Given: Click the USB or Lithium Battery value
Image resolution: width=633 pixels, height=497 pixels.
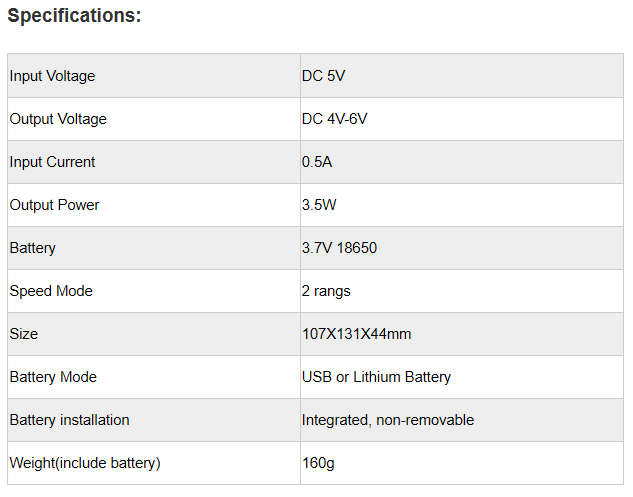Looking at the screenshot, I should pos(376,377).
